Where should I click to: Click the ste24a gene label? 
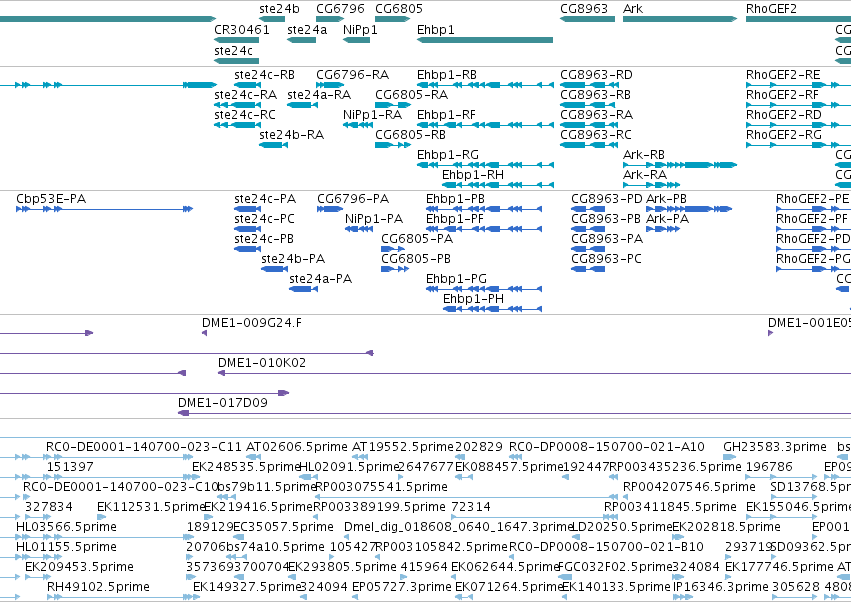coord(307,30)
